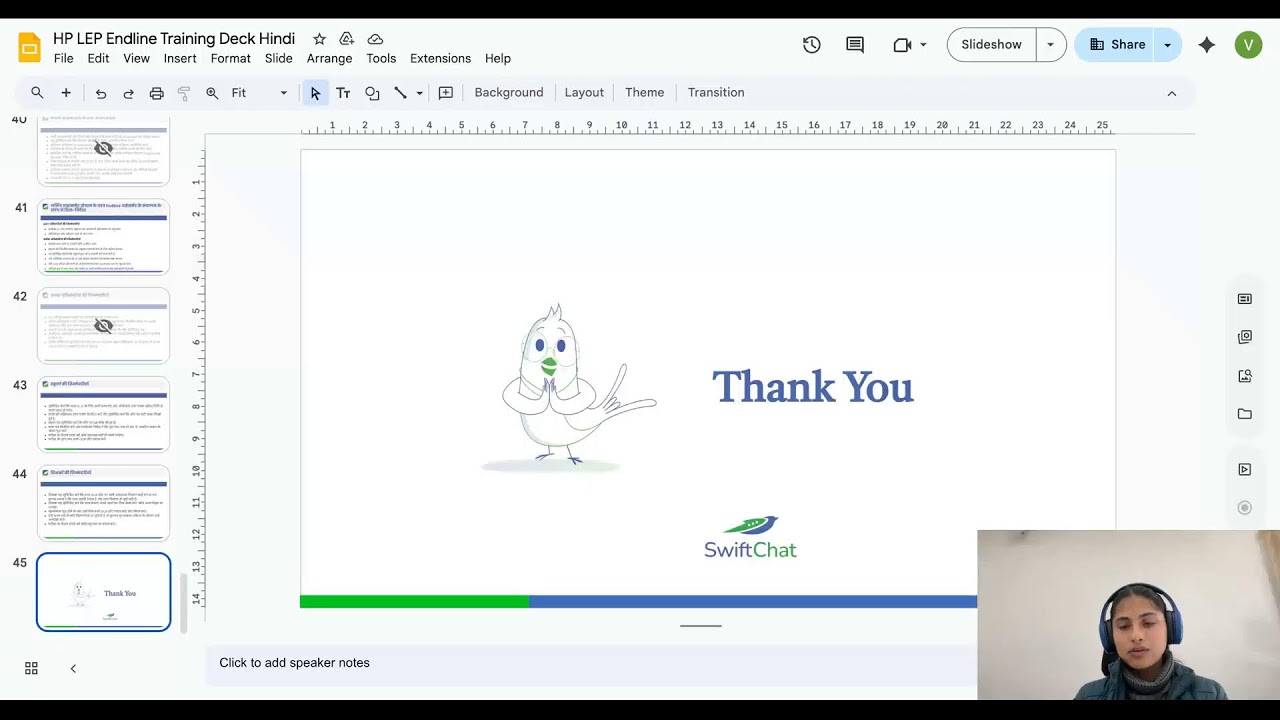Click the paint format roller icon

(x=184, y=93)
